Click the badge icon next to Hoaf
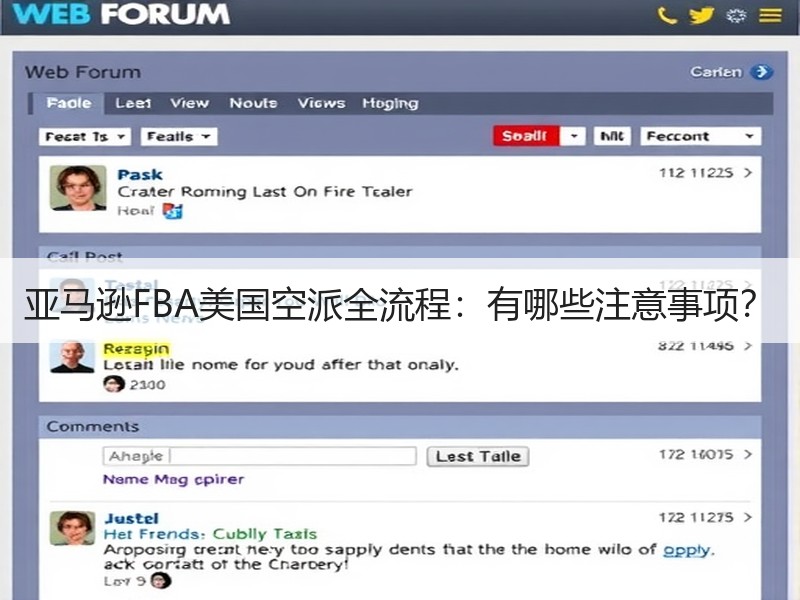 pyautogui.click(x=172, y=211)
